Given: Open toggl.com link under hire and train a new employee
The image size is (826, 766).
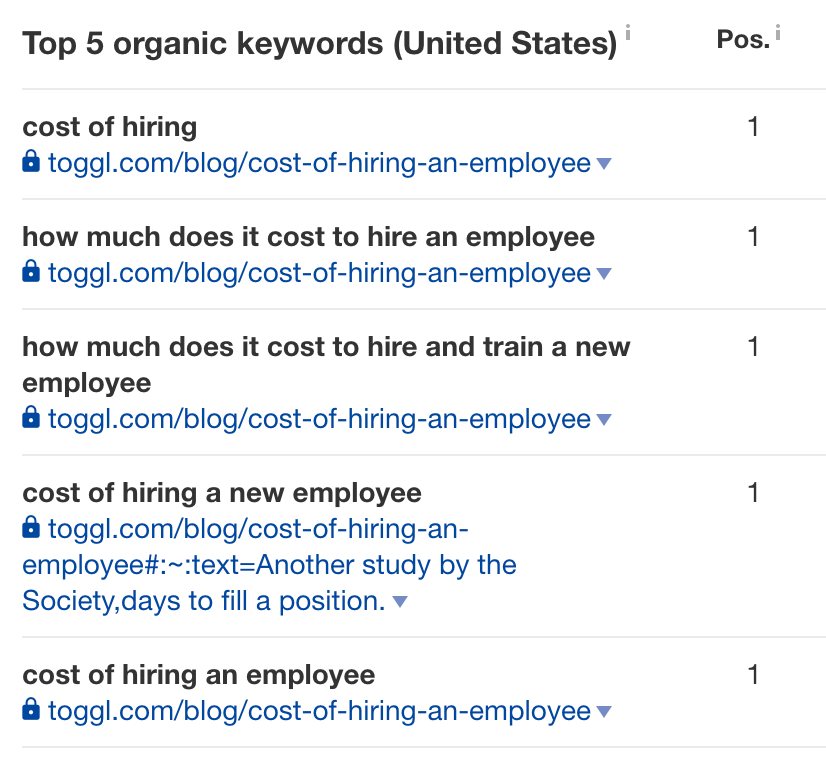Looking at the screenshot, I should (319, 419).
